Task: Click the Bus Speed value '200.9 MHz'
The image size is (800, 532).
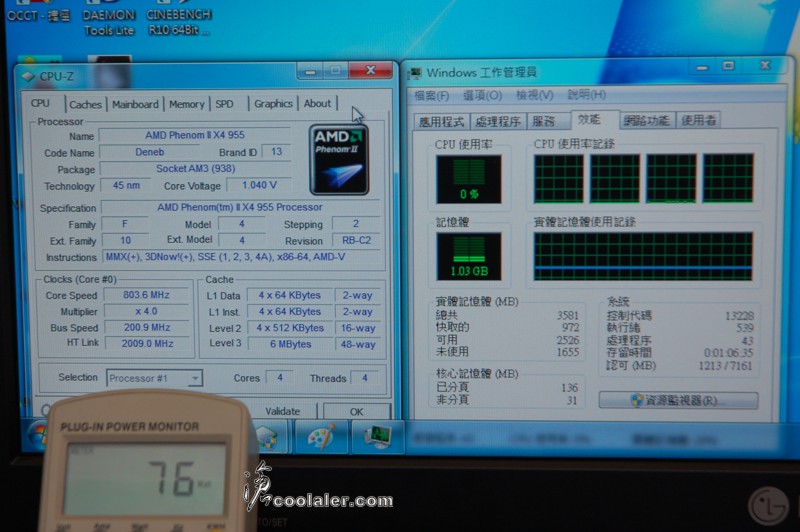Action: [x=147, y=327]
